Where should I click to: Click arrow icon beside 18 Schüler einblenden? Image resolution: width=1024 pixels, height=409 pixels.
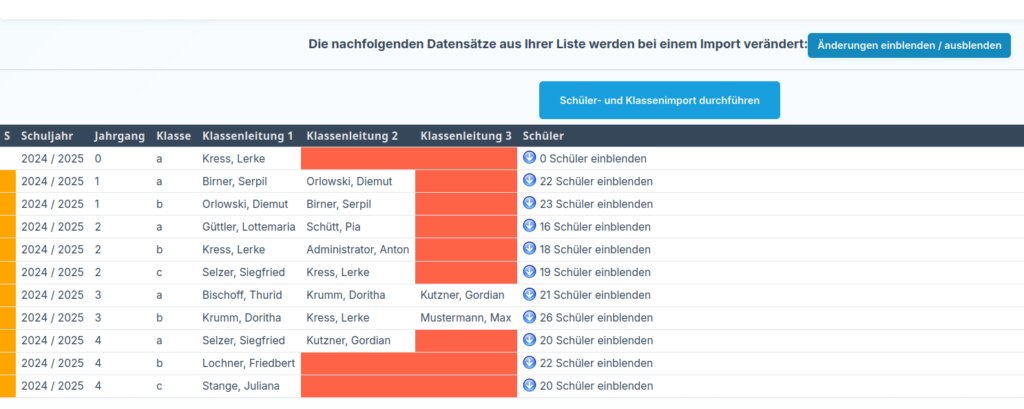[x=530, y=249]
